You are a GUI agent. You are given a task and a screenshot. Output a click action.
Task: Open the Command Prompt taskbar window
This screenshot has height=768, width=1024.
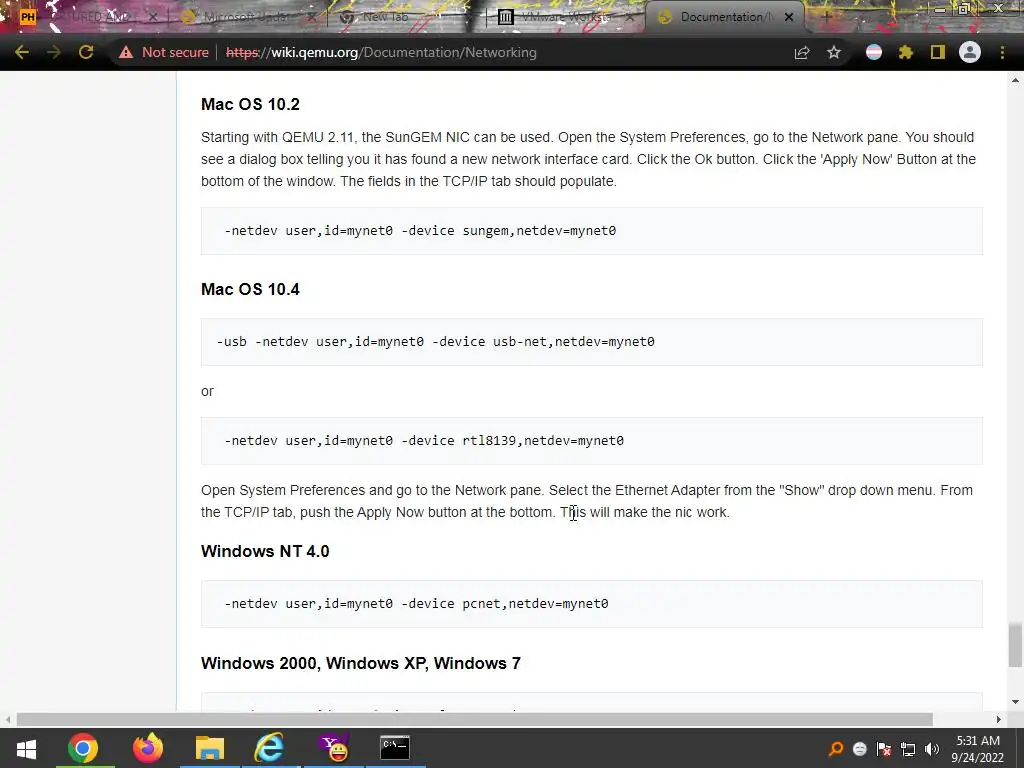(395, 748)
